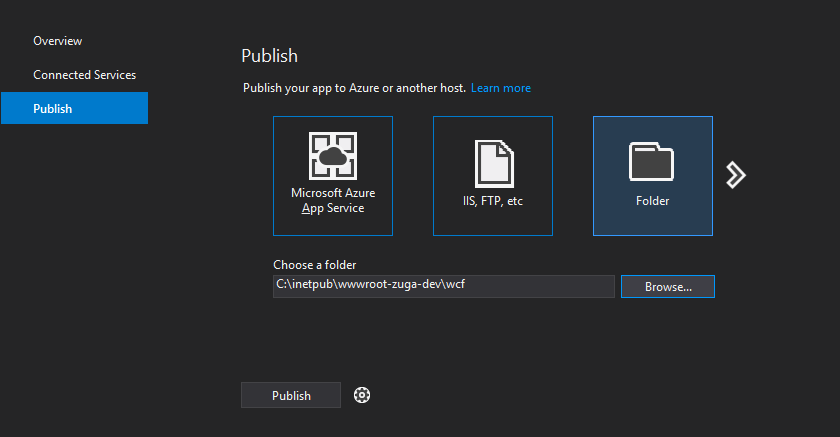Open publish settings gear icon
This screenshot has width=840, height=437.
tap(362, 395)
